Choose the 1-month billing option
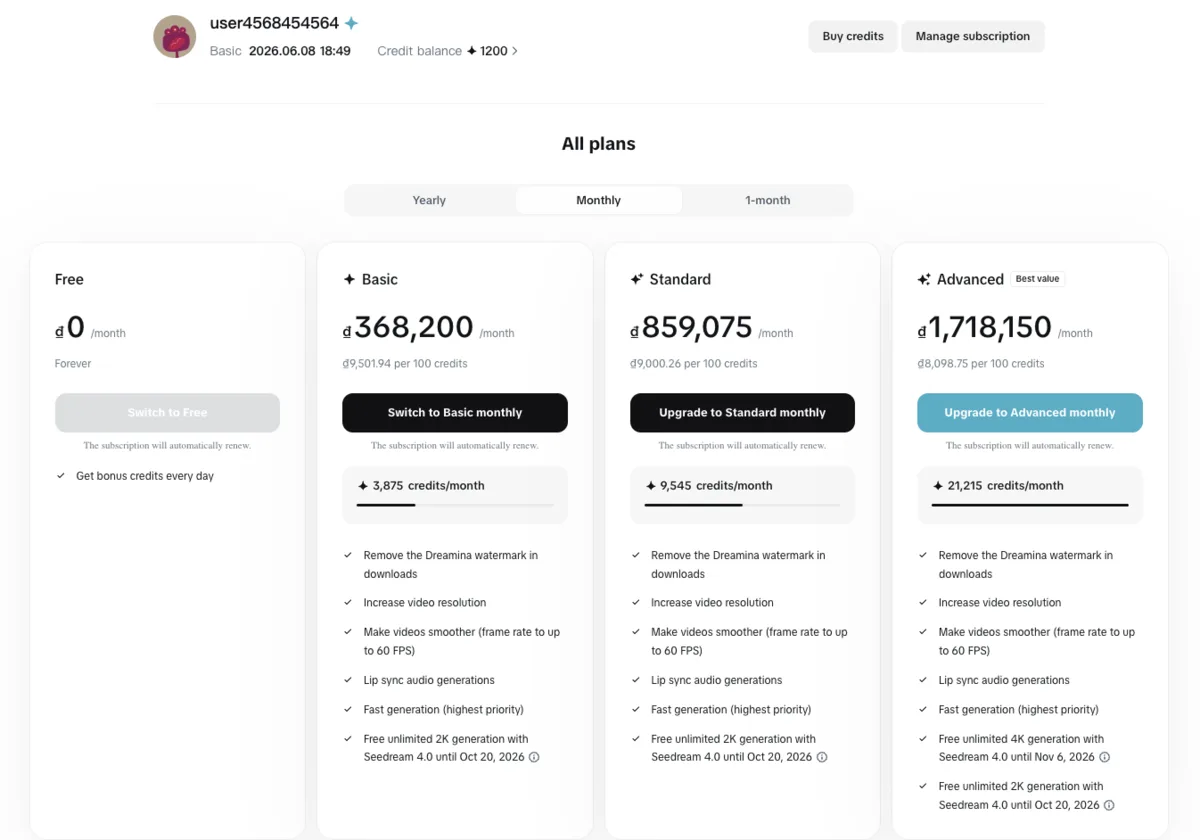Viewport: 1200px width, 840px height. (768, 200)
